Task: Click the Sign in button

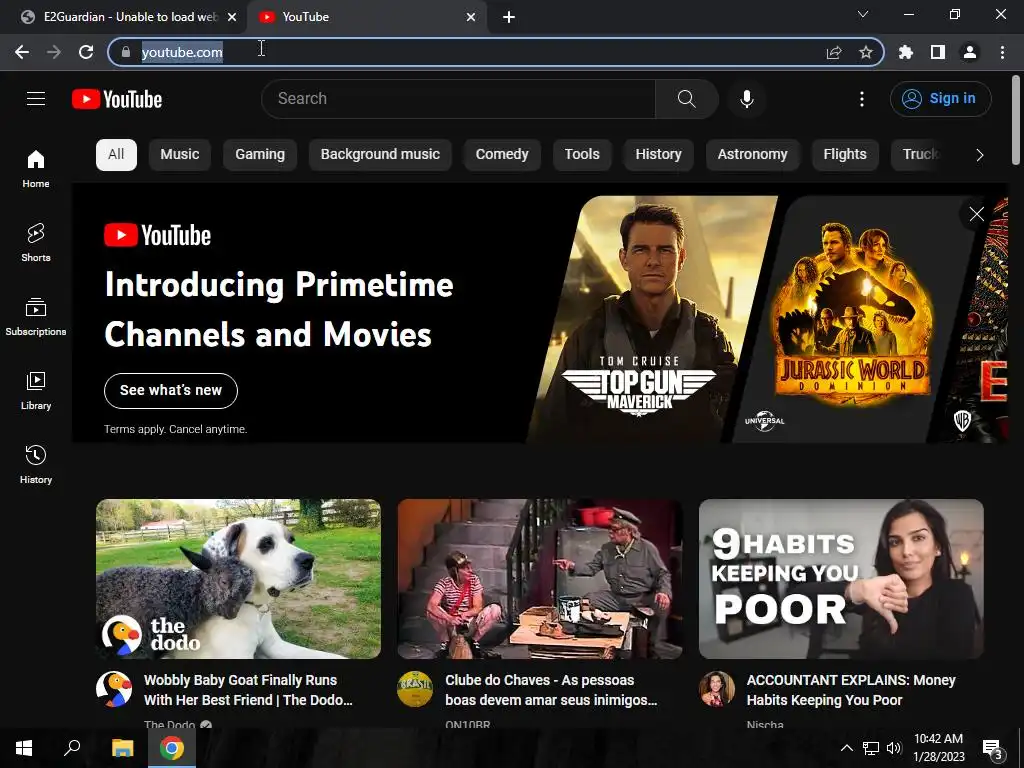Action: click(x=940, y=99)
